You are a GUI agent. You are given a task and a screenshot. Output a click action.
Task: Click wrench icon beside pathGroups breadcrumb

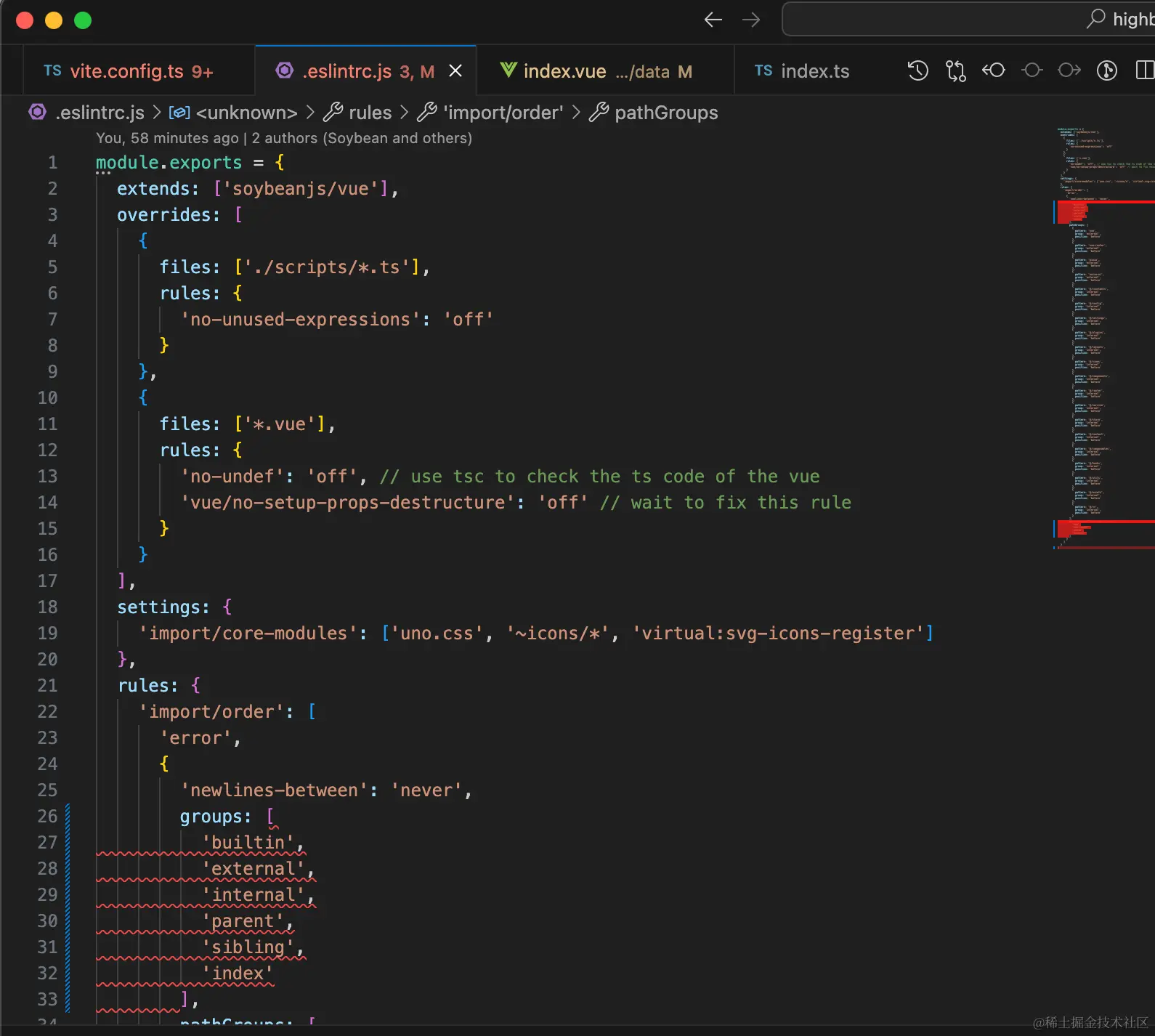coord(599,113)
